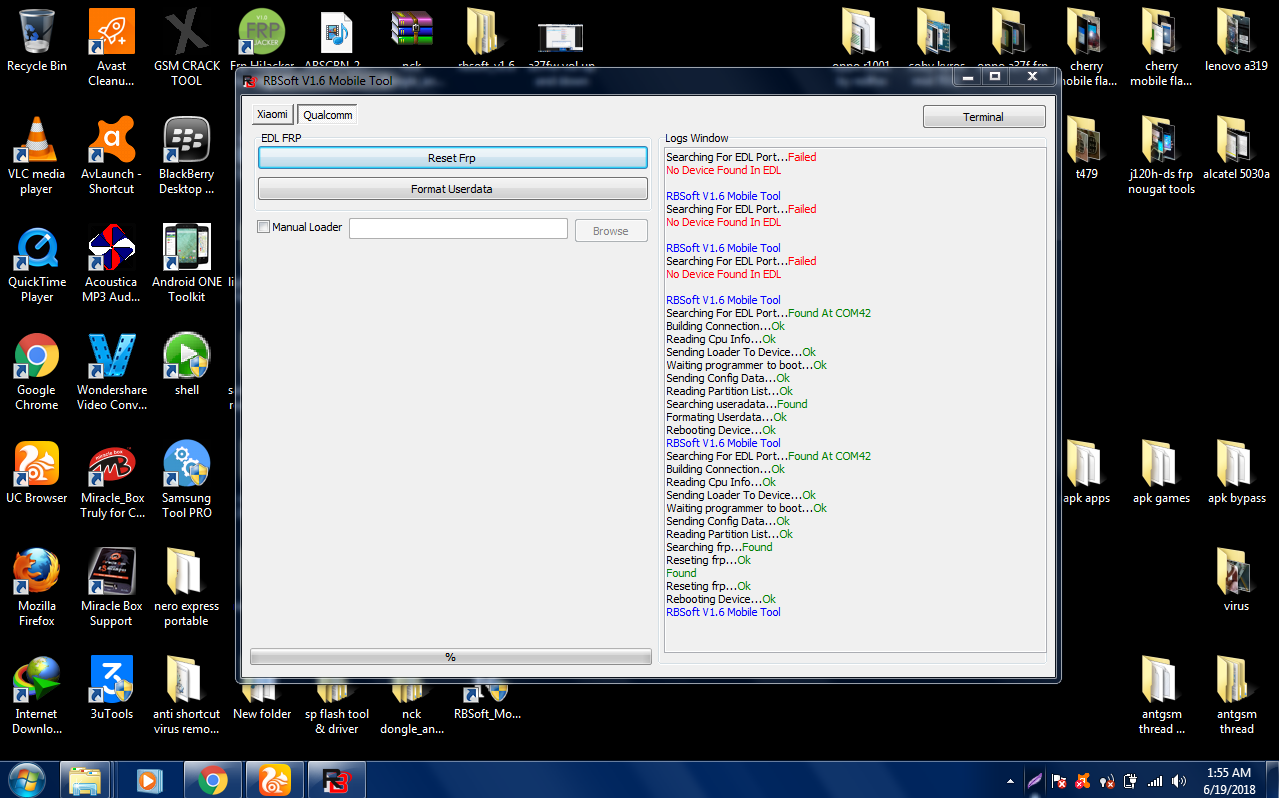This screenshot has width=1279, height=798.
Task: Select the BlackBerry Desktop icon
Action: [x=187, y=155]
